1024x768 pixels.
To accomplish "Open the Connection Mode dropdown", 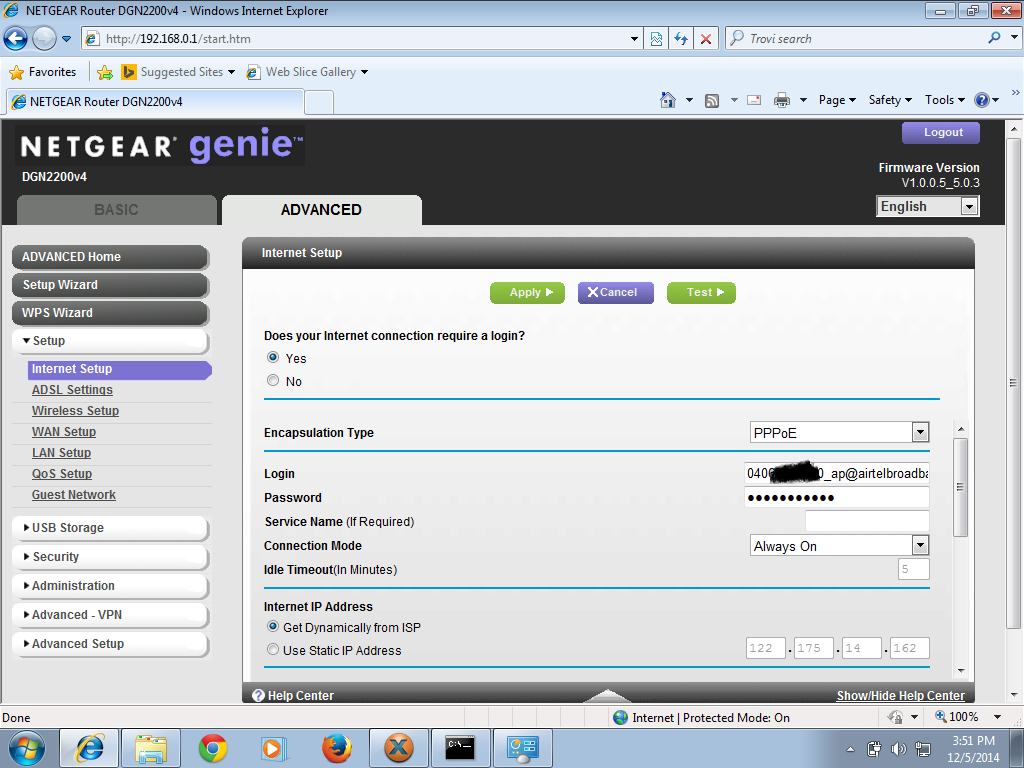I will pyautogui.click(x=920, y=545).
